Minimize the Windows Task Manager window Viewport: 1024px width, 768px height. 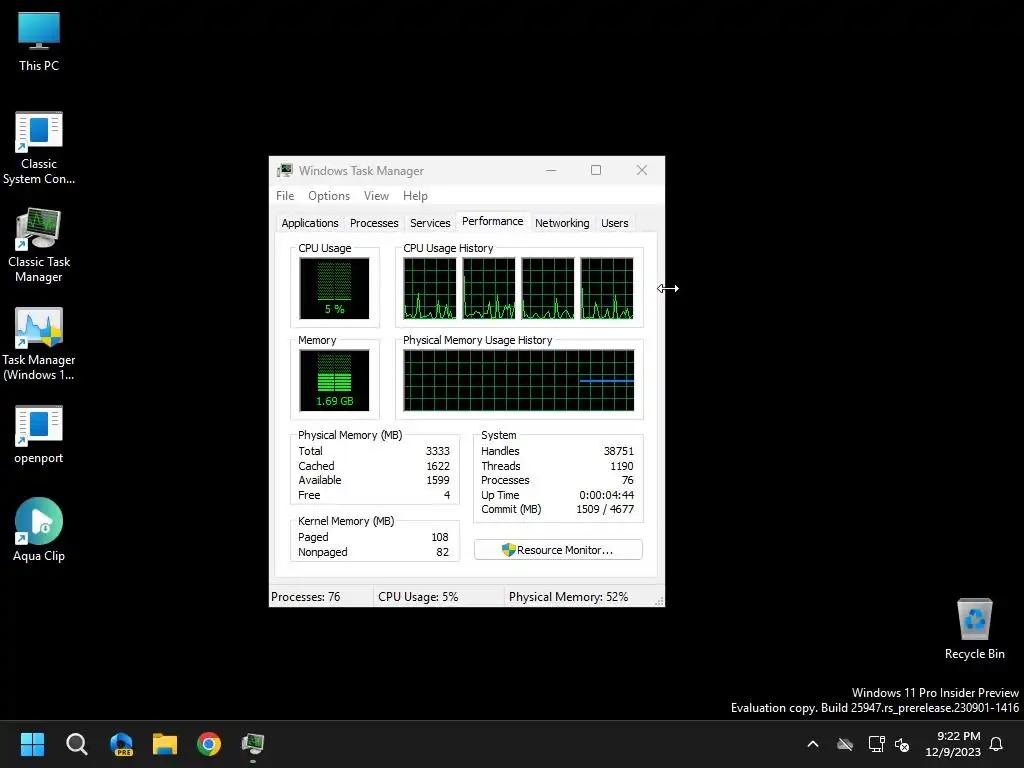[551, 170]
